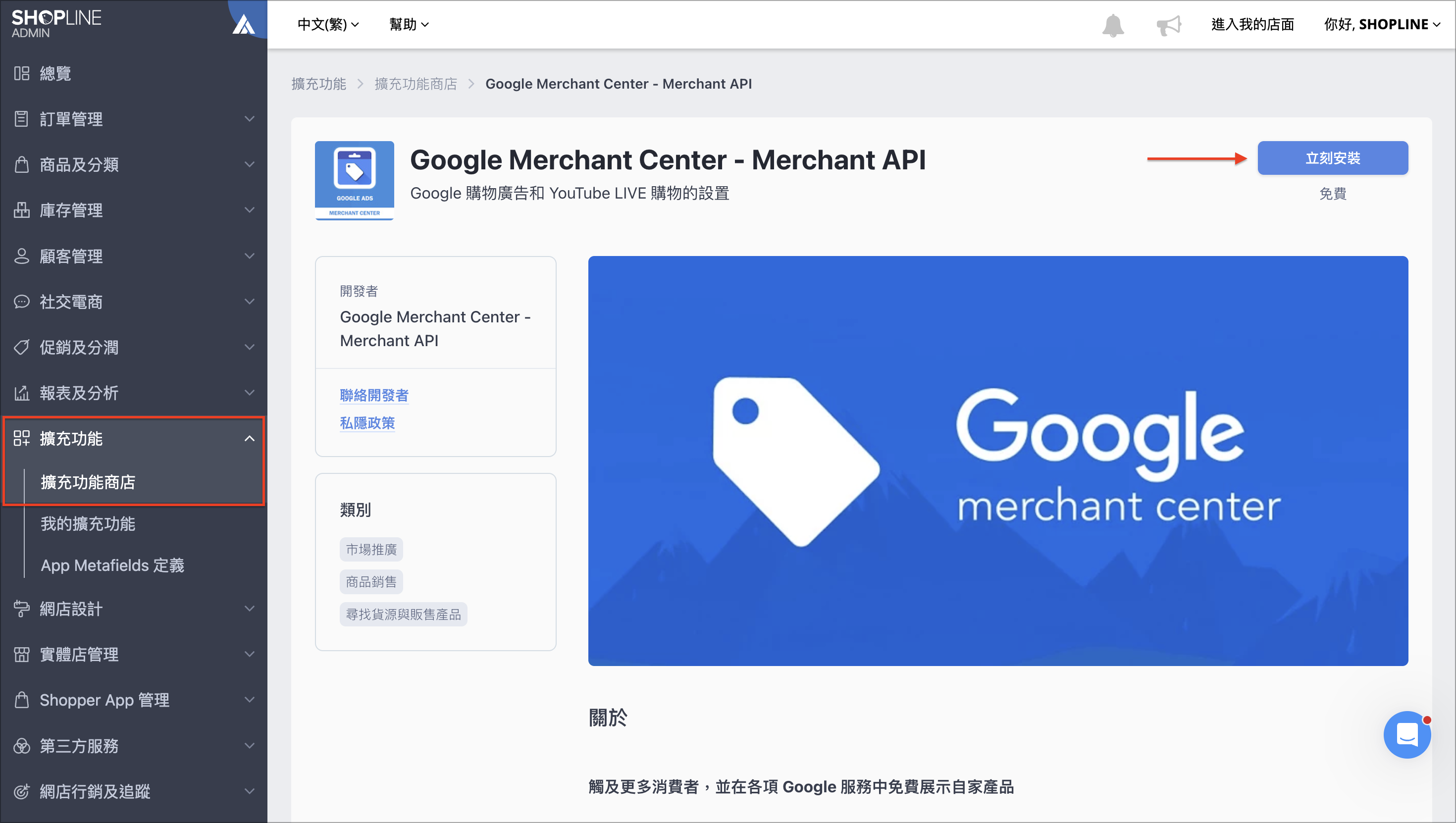Click the 實體店管理 storefront icon
Viewport: 1456px width, 823px height.
coord(21,655)
